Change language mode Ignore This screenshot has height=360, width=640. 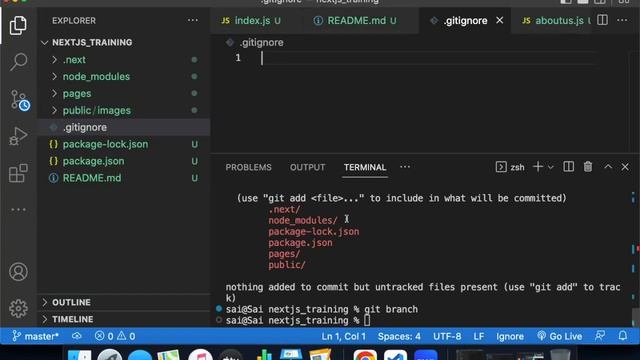(510, 336)
